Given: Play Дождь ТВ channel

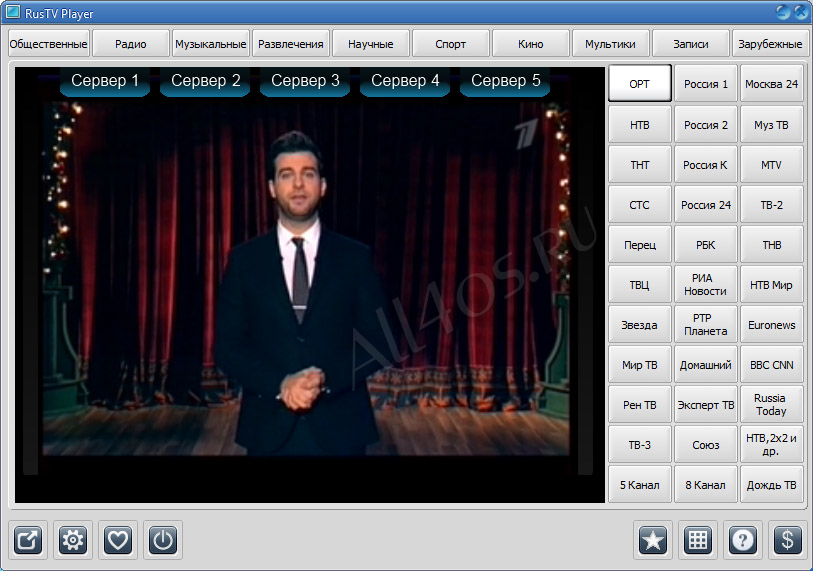Looking at the screenshot, I should pyautogui.click(x=772, y=484).
